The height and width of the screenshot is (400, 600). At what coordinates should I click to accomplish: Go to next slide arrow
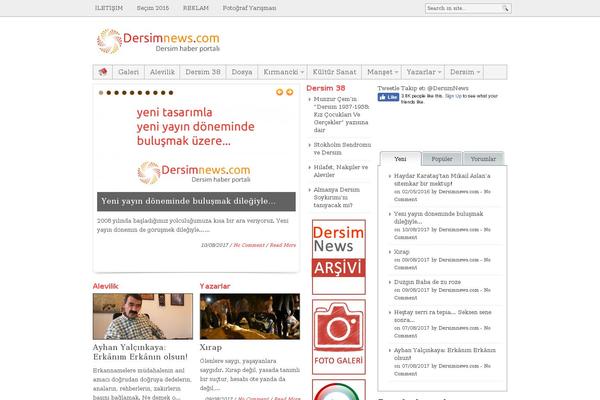pyautogui.click(x=290, y=92)
